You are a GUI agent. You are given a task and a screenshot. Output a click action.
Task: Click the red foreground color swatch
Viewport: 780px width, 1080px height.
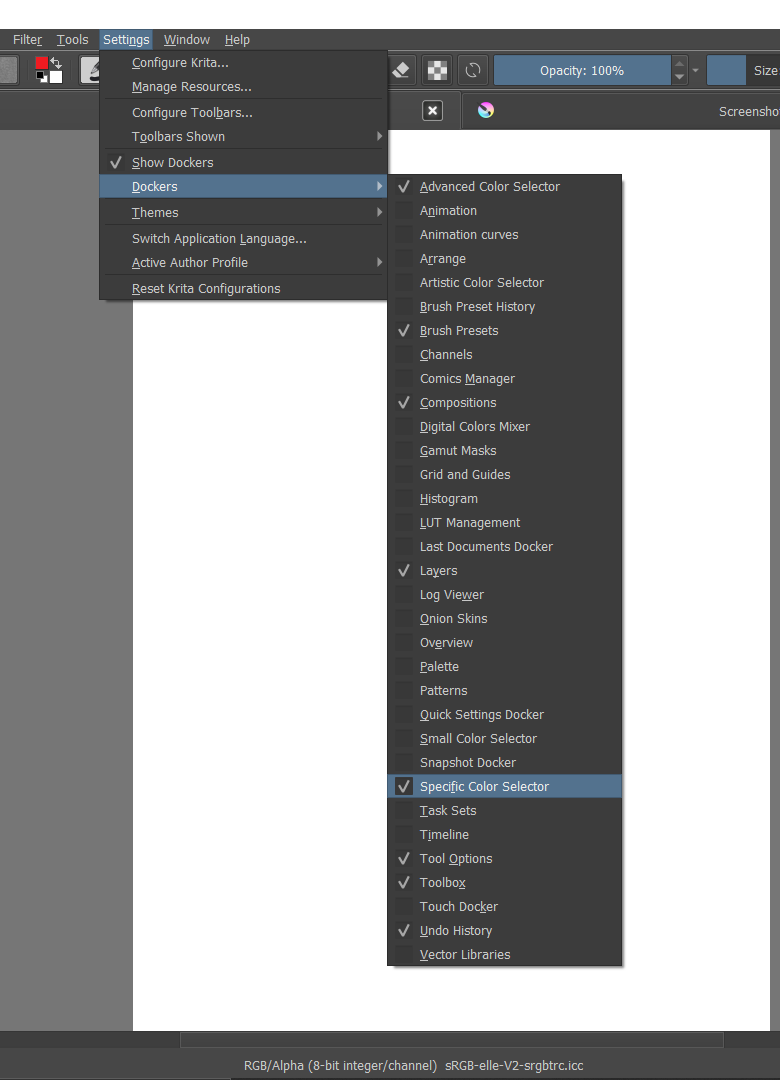point(42,63)
